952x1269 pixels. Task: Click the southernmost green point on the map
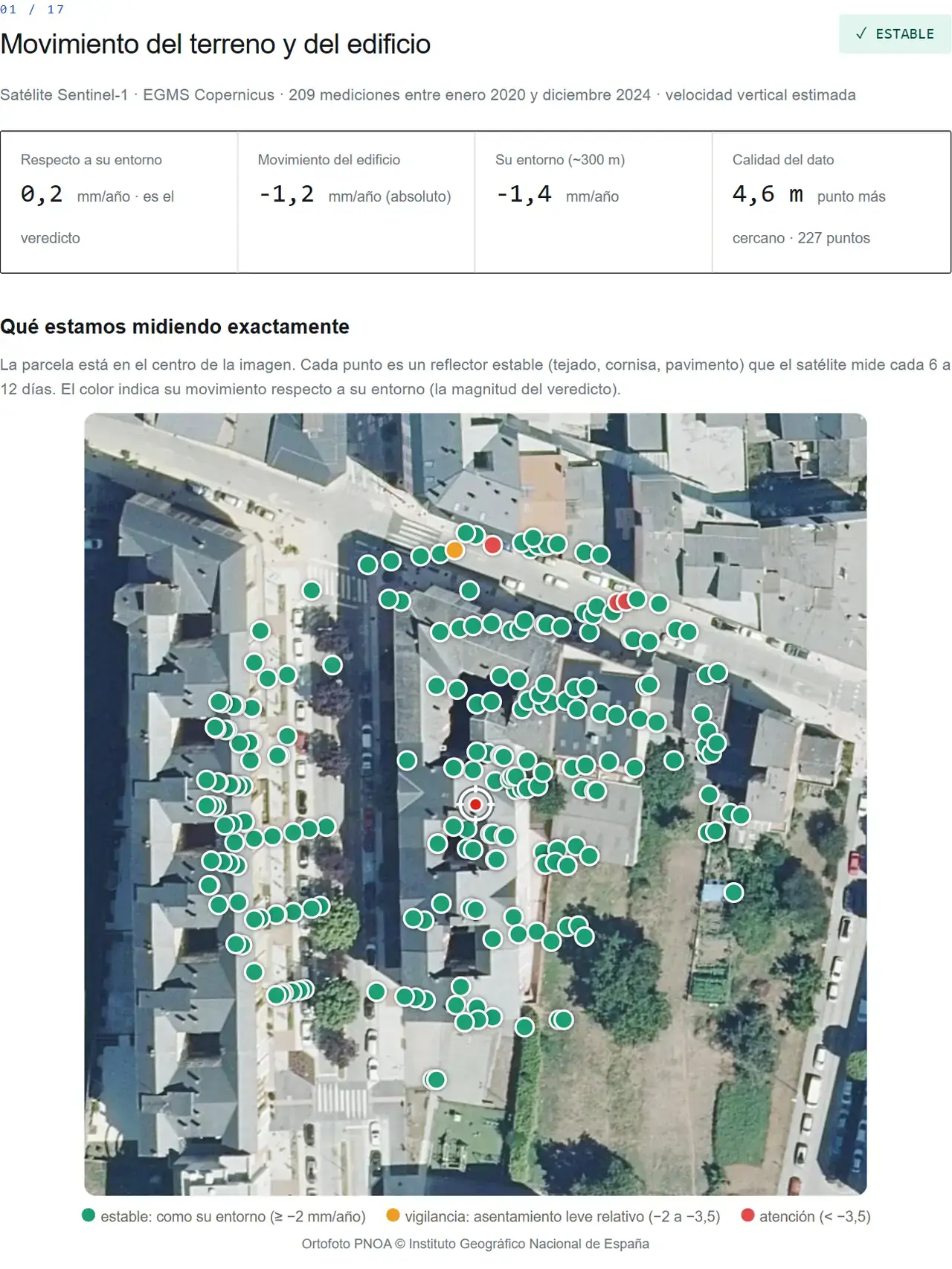[436, 1079]
